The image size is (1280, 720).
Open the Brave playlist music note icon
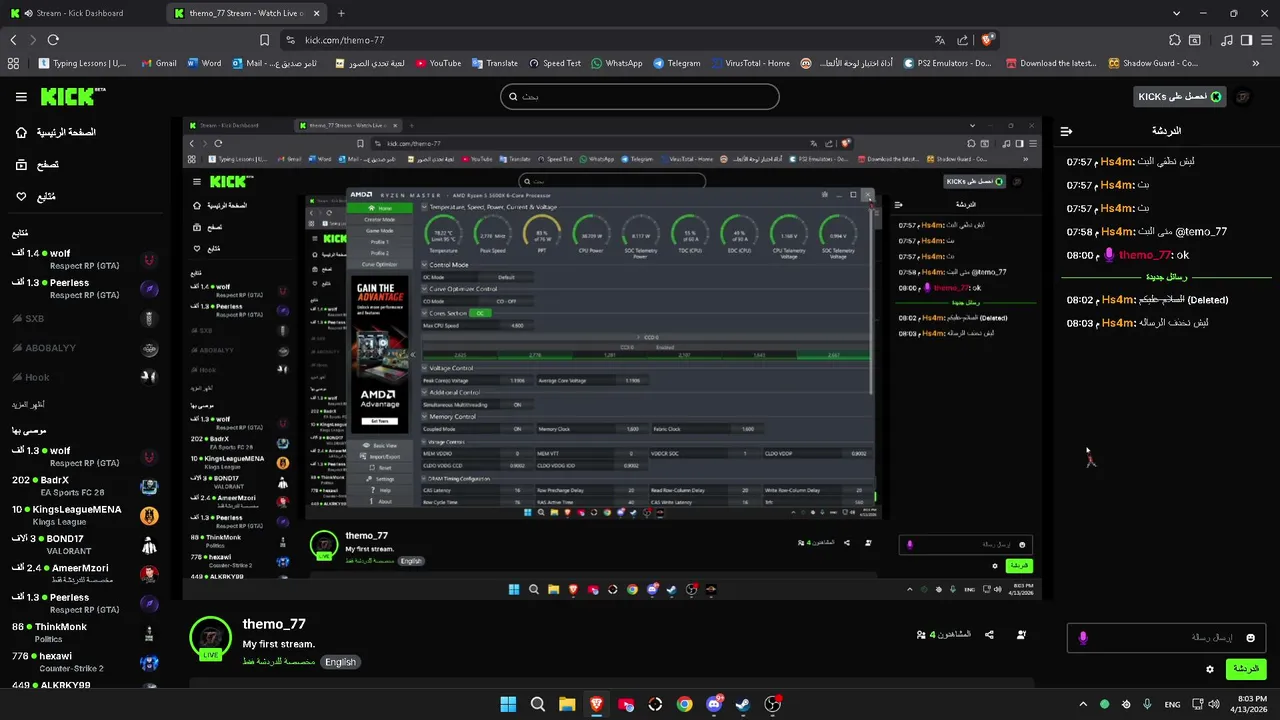point(1227,40)
